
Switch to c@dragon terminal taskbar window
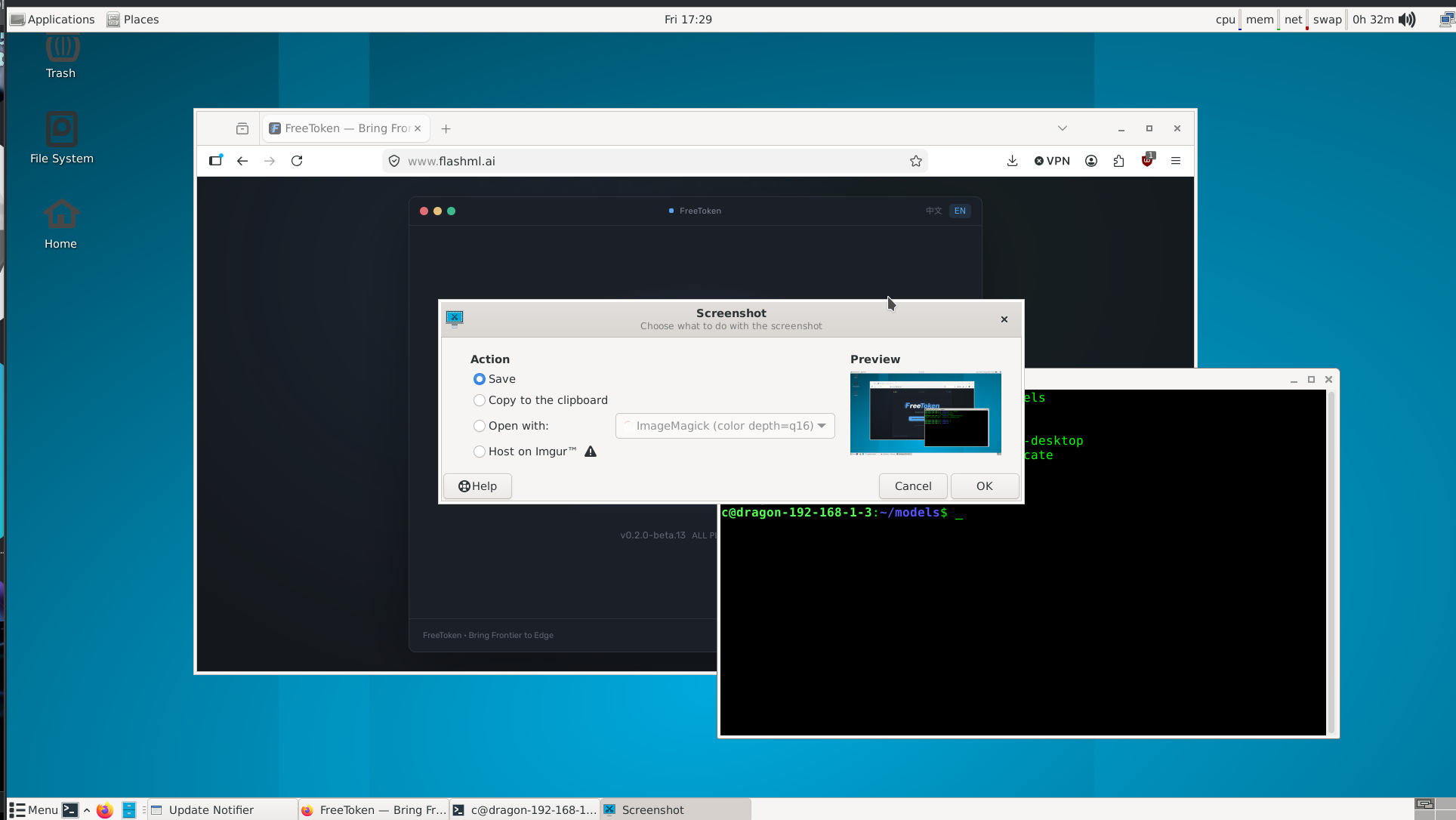click(525, 810)
